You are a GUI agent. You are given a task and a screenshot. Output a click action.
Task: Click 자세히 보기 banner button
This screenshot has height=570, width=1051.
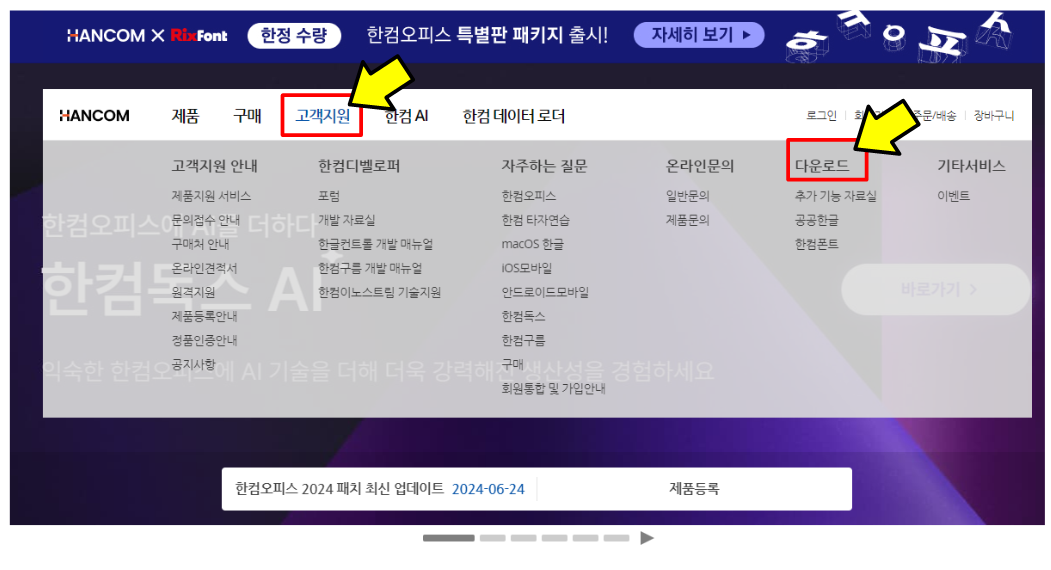click(x=699, y=35)
